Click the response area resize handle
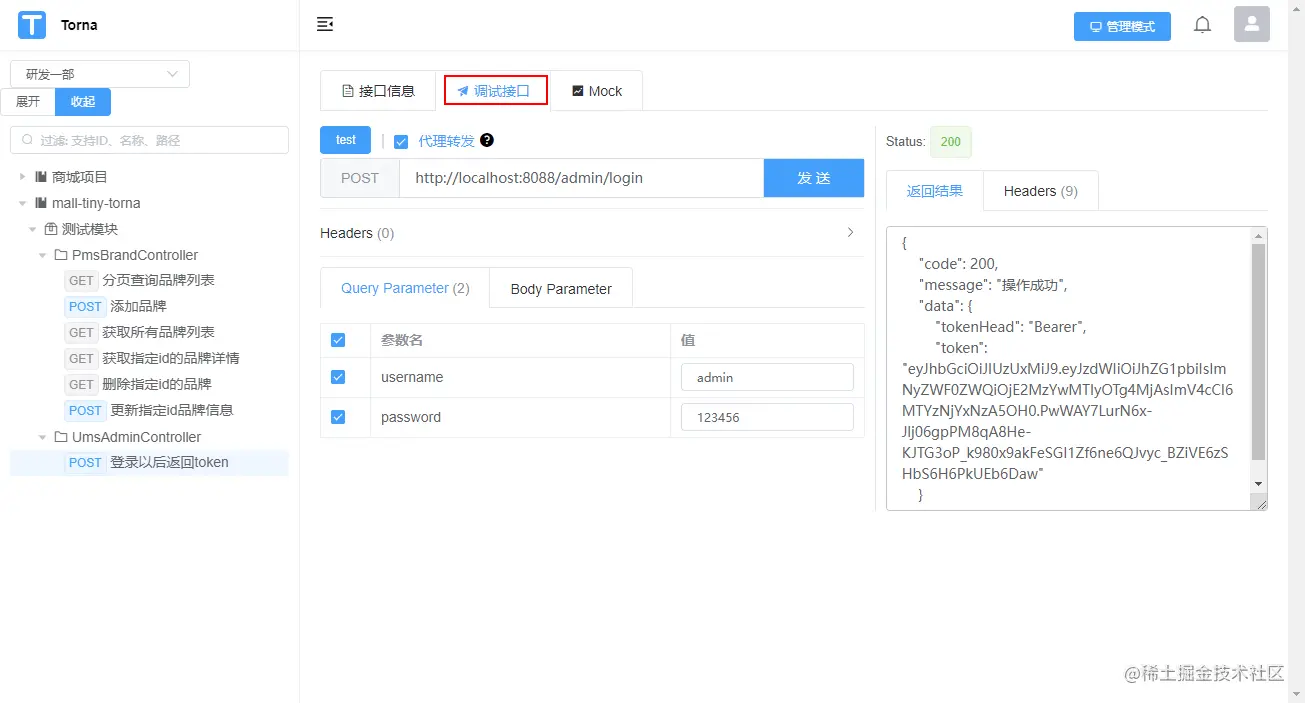The image size is (1305, 703). [1261, 504]
